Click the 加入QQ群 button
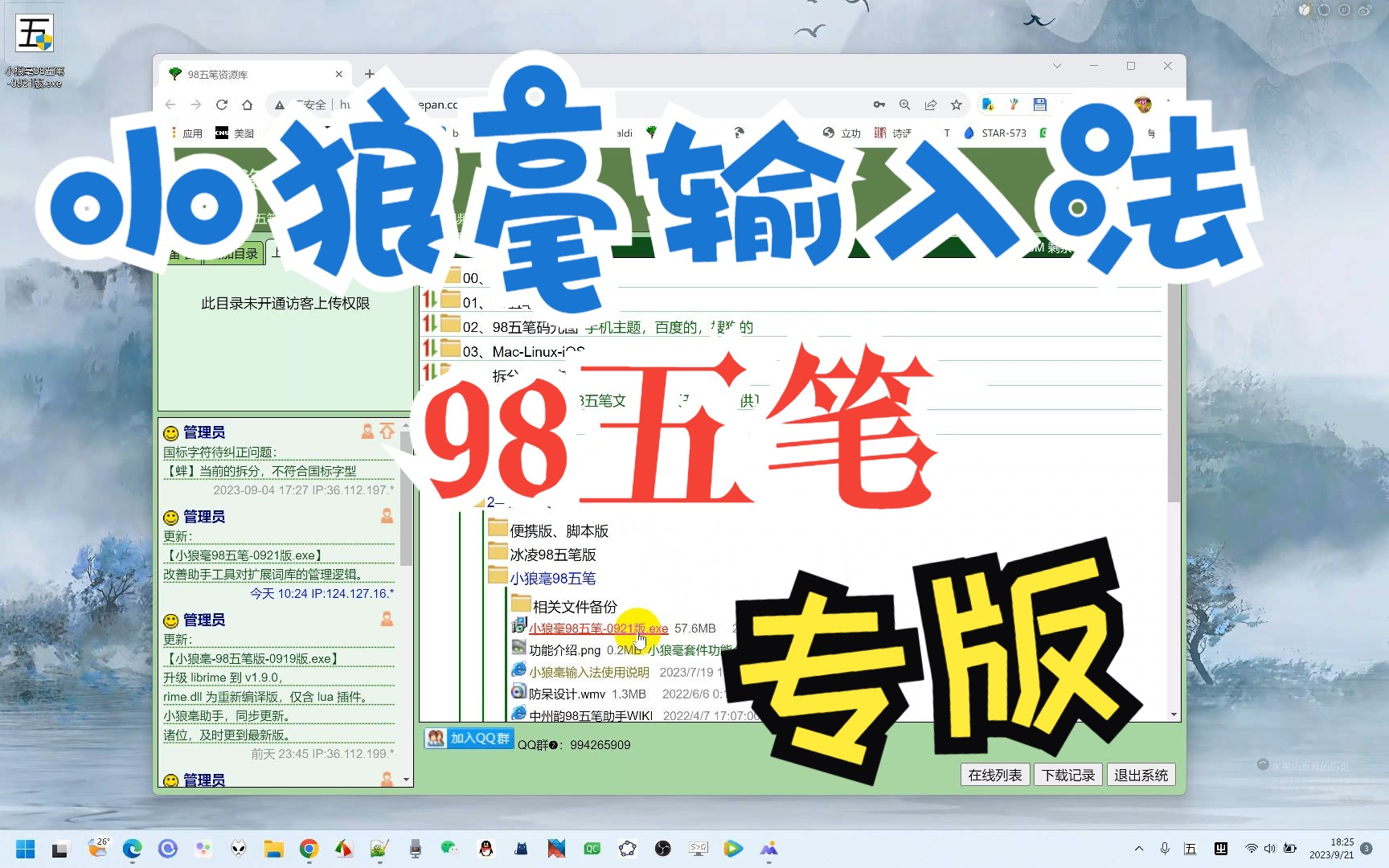The height and width of the screenshot is (868, 1389). click(x=469, y=738)
